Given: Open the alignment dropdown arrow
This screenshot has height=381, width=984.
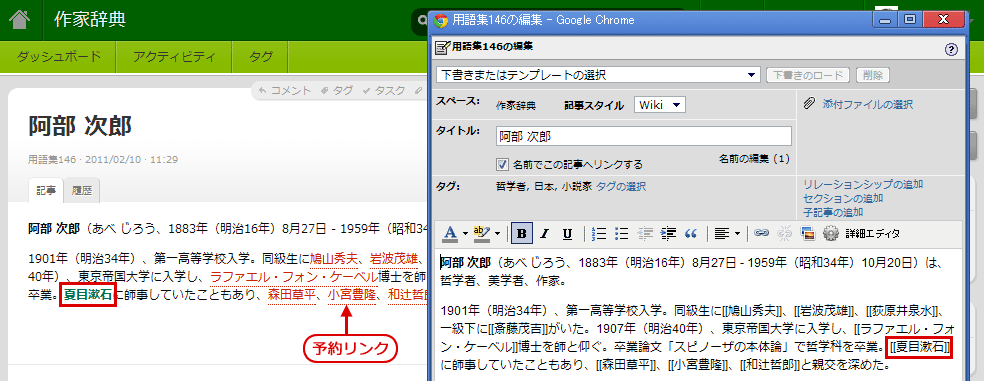Looking at the screenshot, I should click(x=737, y=233).
